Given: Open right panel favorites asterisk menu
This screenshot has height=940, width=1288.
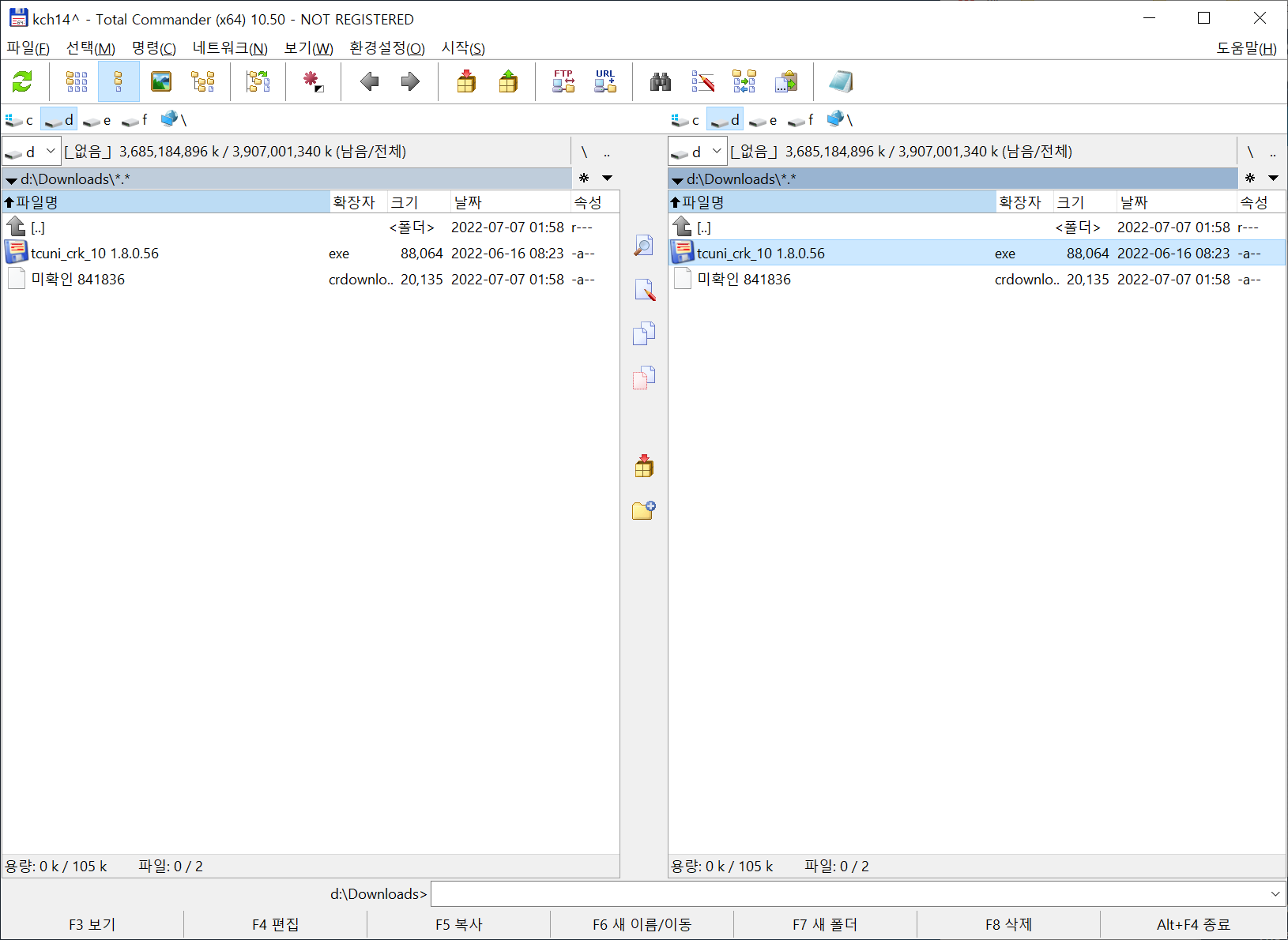Looking at the screenshot, I should coord(1250,178).
